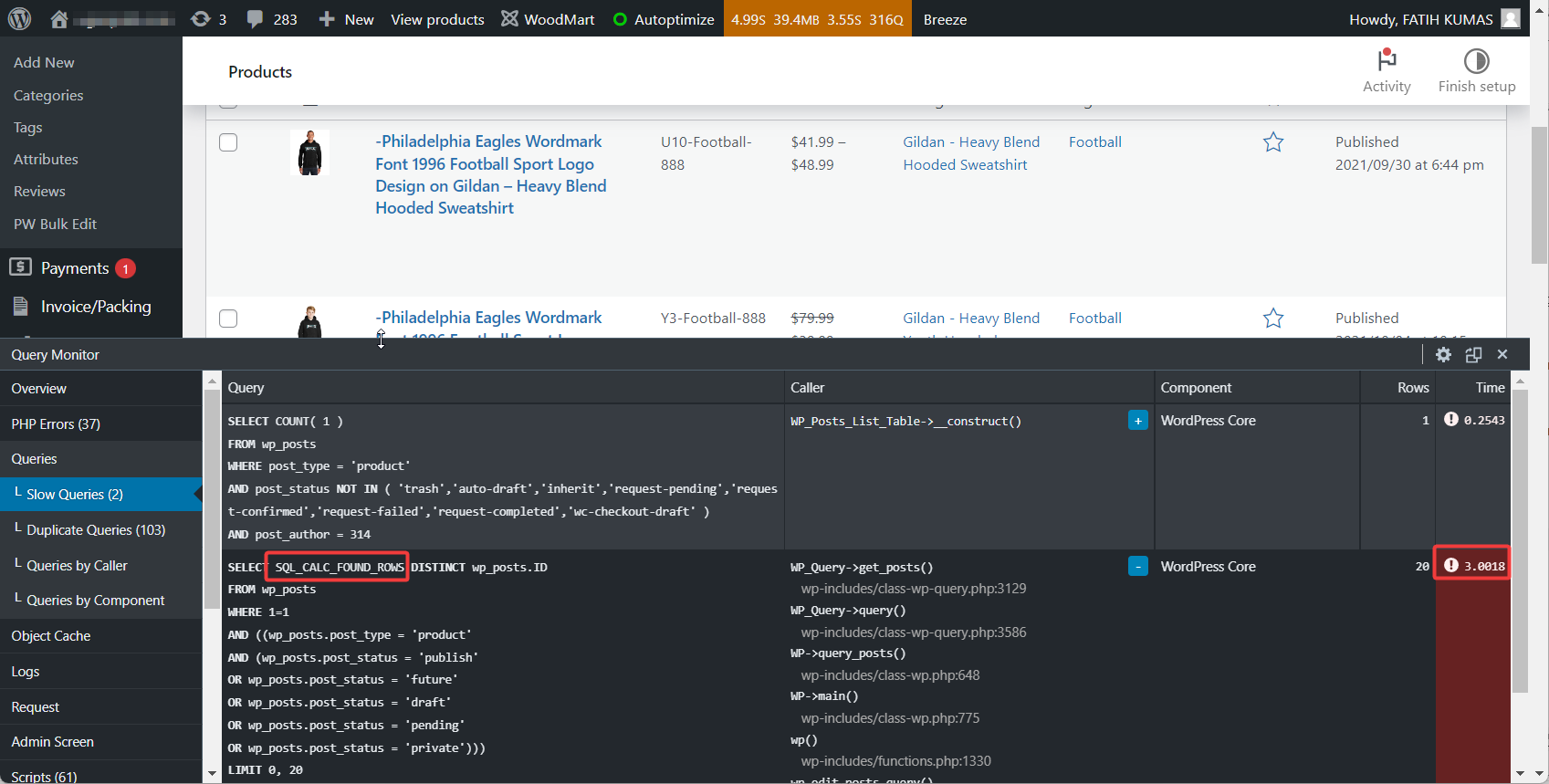
Task: Open the WoodMart toolbar menu
Action: [548, 19]
